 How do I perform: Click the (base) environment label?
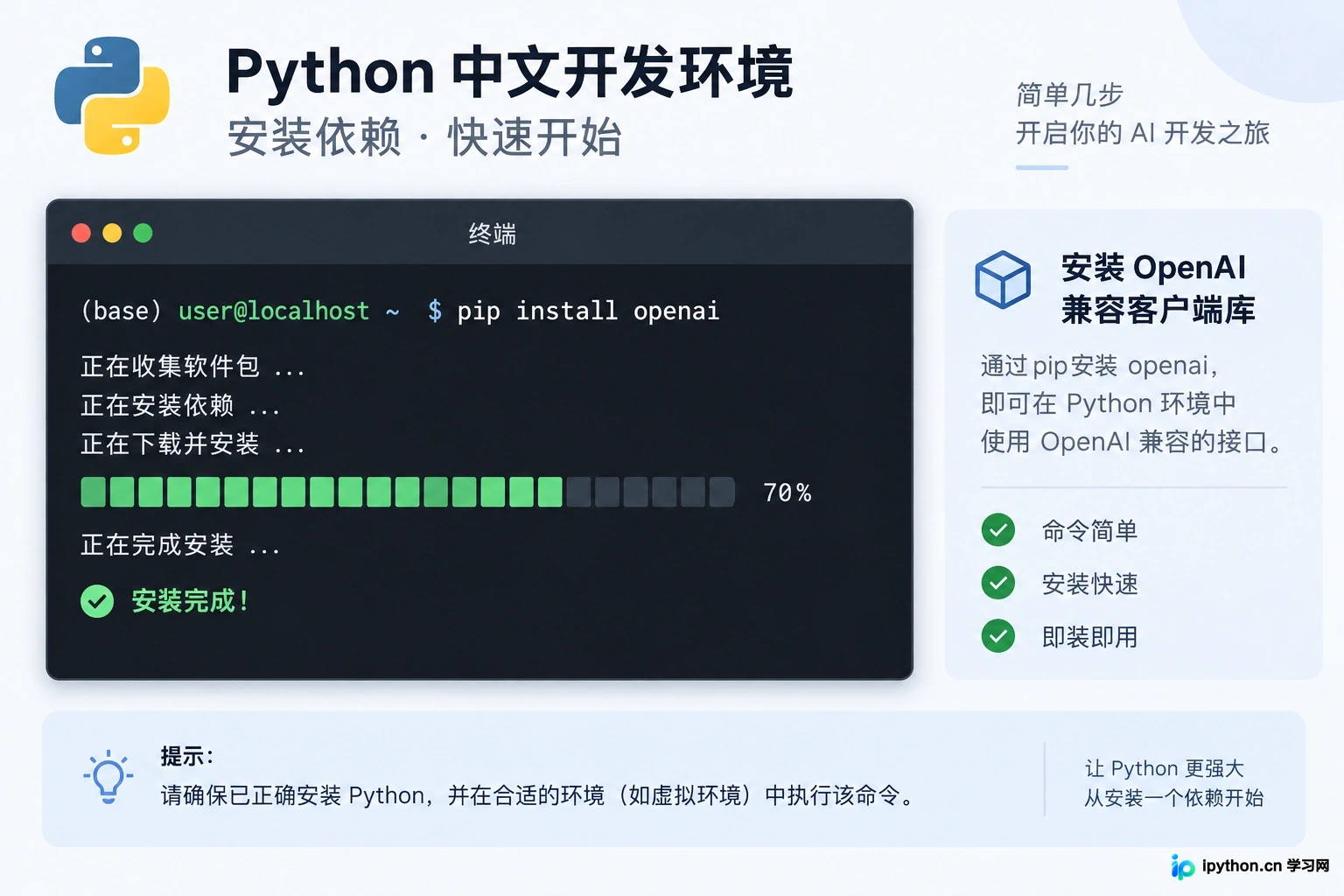(x=122, y=311)
